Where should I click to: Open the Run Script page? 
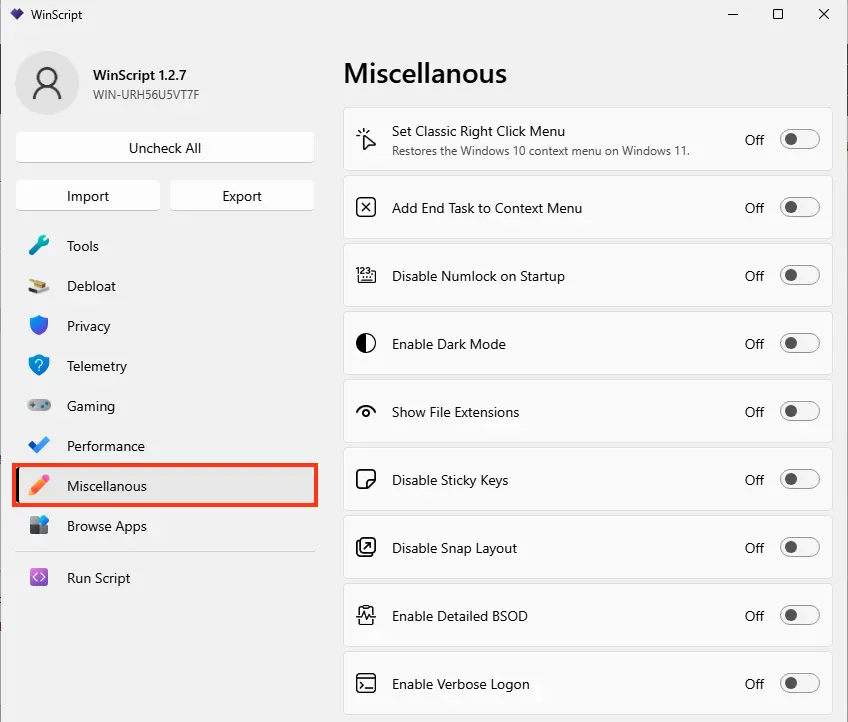(x=165, y=578)
